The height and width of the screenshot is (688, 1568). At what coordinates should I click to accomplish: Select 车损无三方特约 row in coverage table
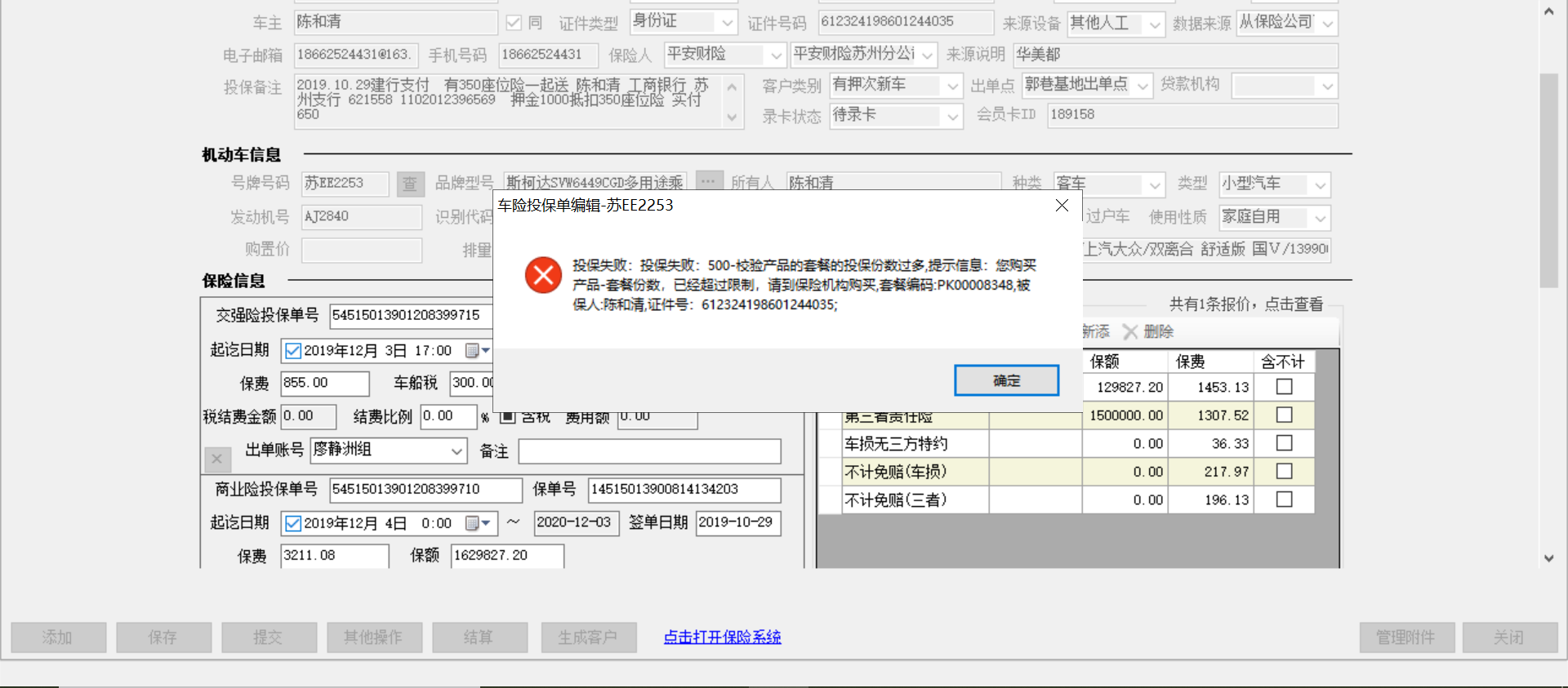tap(1066, 444)
